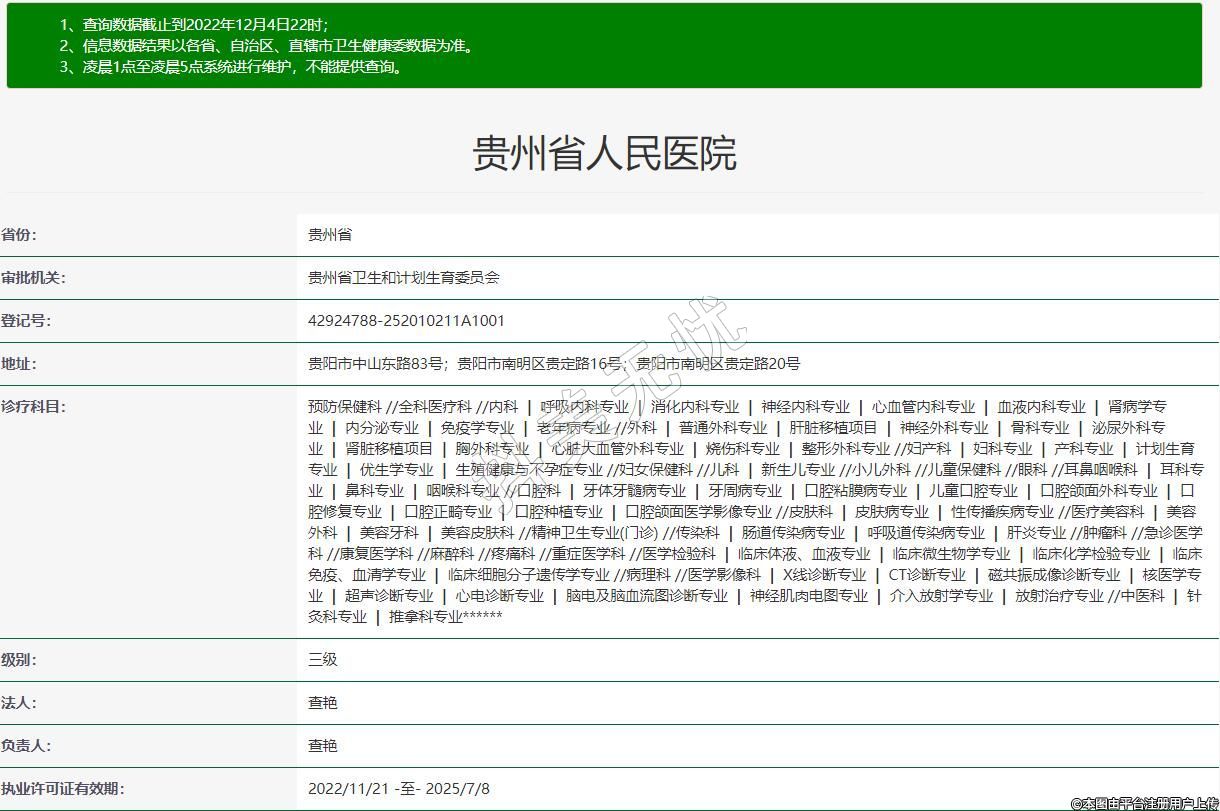Select the 三级 level value
The width and height of the screenshot is (1220, 811).
[323, 660]
